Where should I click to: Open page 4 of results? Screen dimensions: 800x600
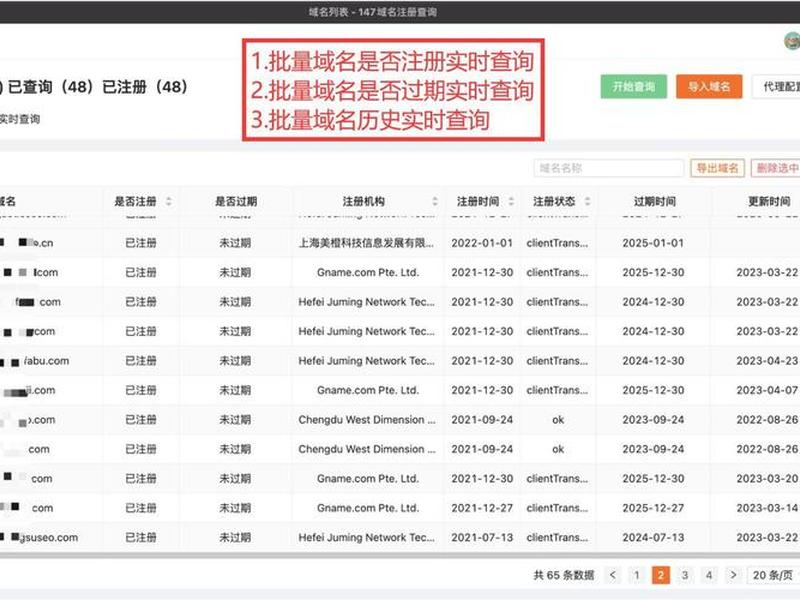tap(709, 575)
